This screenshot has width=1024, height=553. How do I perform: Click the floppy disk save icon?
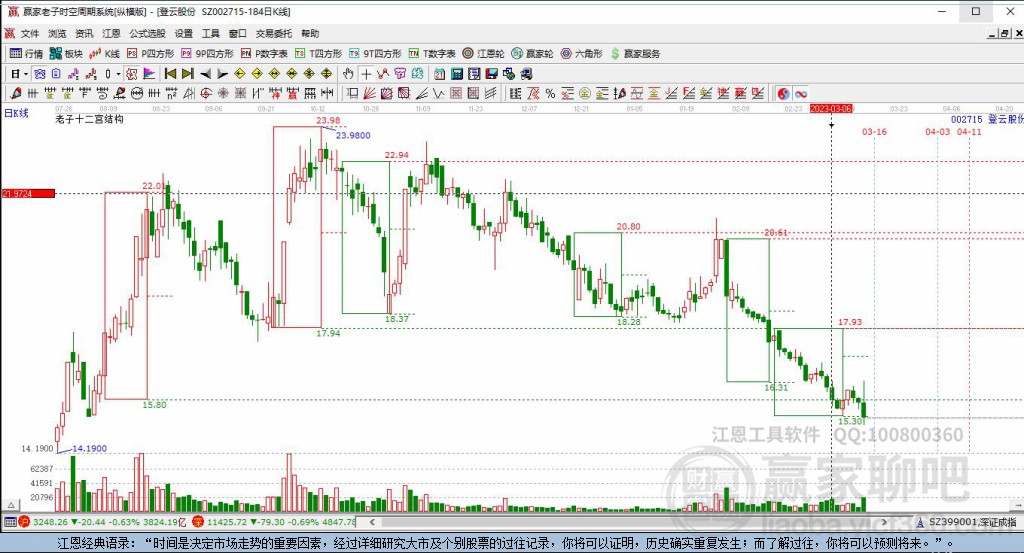(492, 74)
